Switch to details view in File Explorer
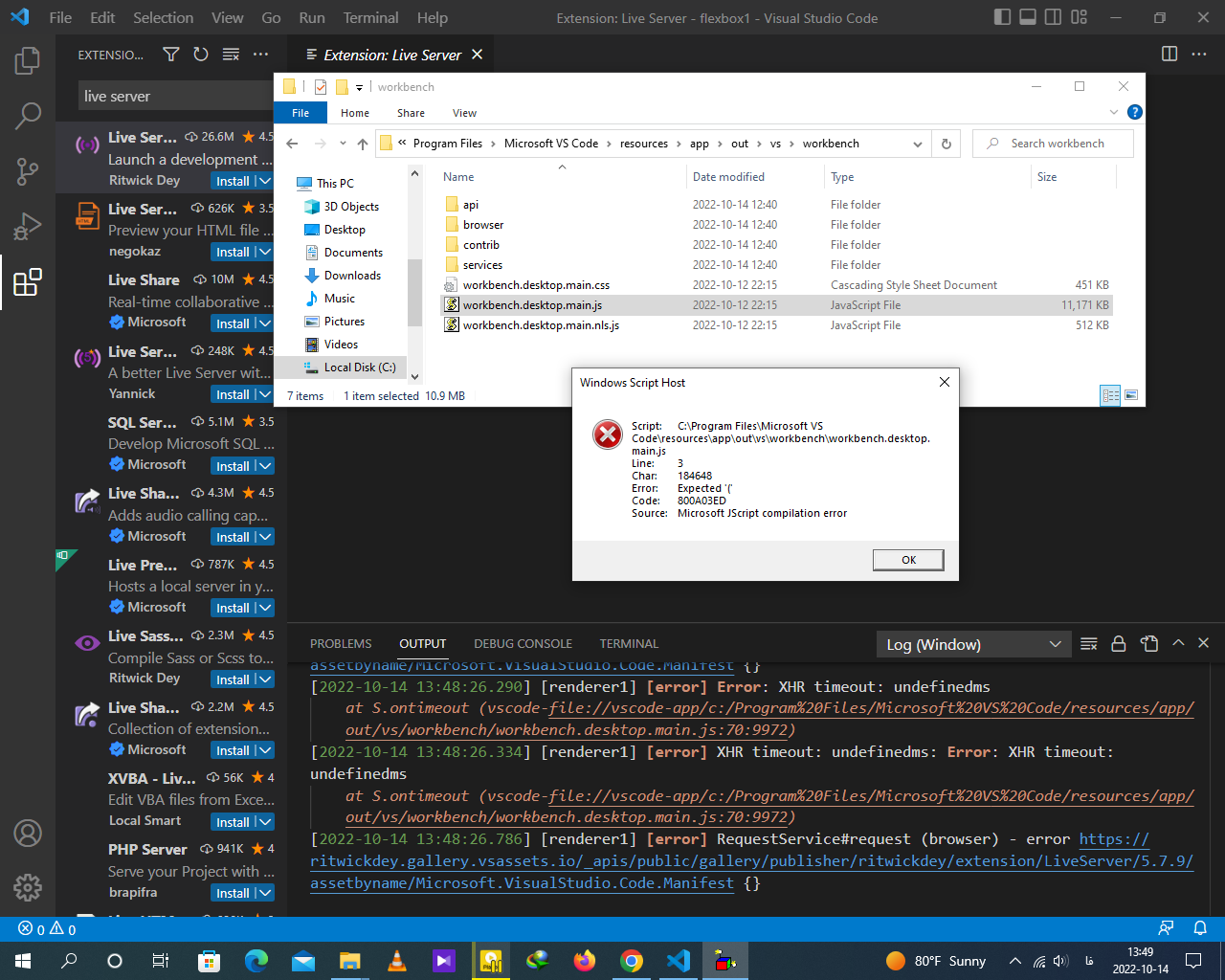1225x980 pixels. pos(1110,395)
